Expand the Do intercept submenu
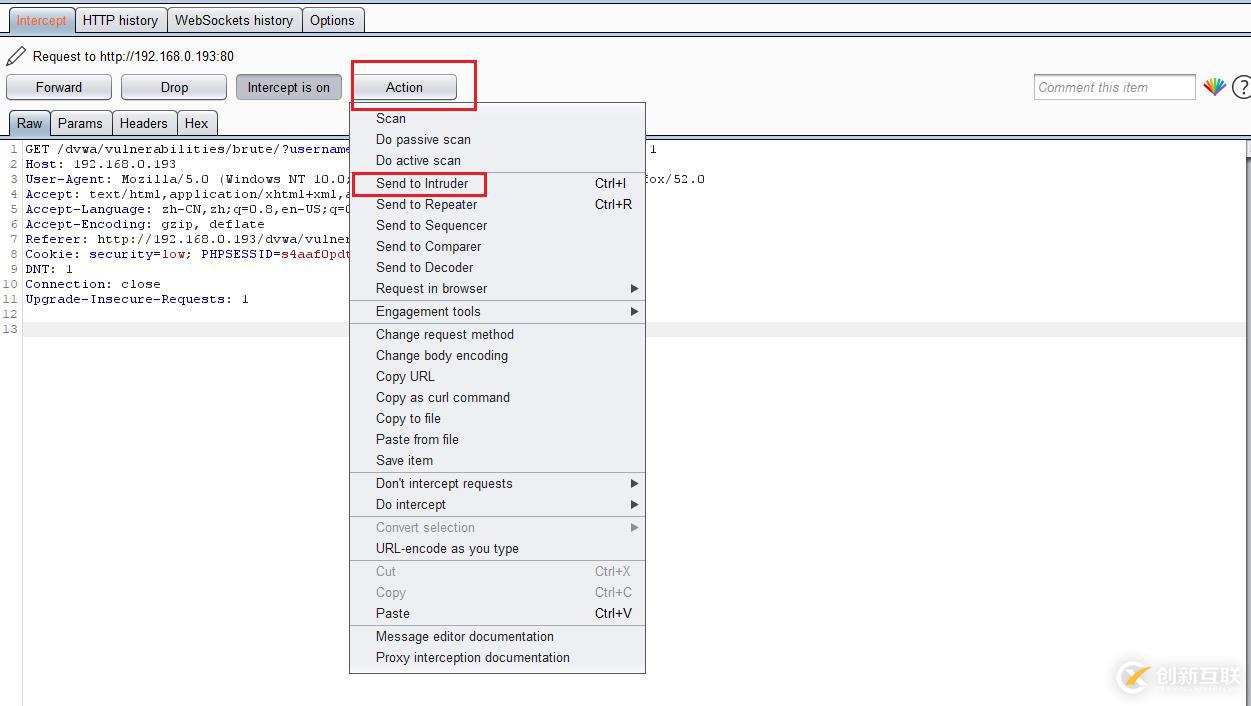The width and height of the screenshot is (1251, 706). [x=497, y=504]
